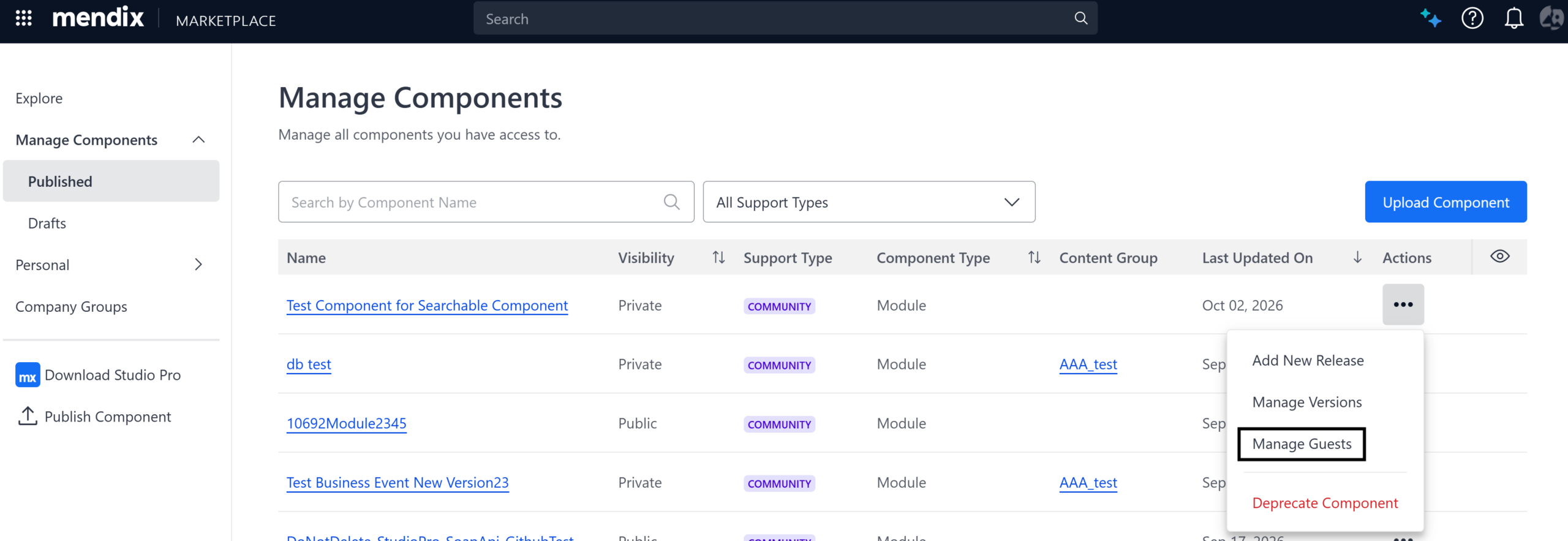
Task: Open All Support Types dropdown
Action: [869, 202]
